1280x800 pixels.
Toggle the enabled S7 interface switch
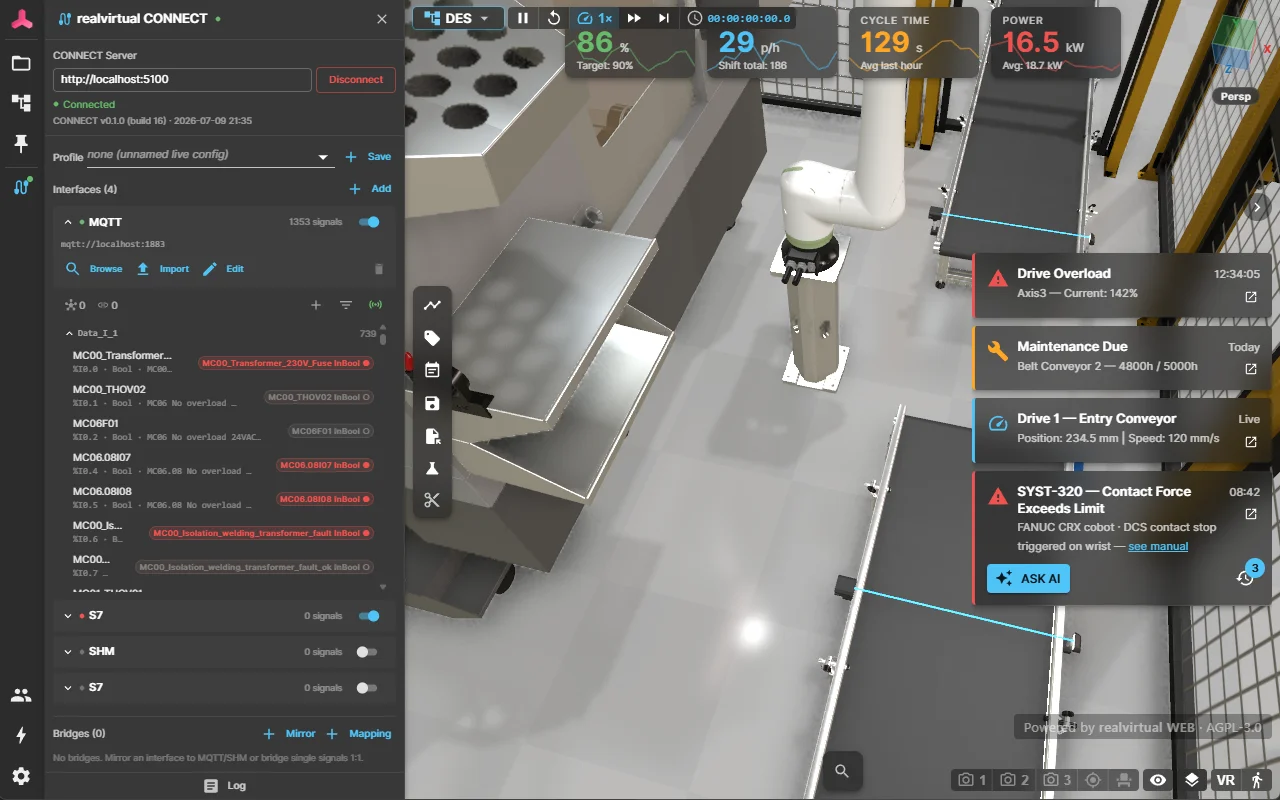point(369,616)
